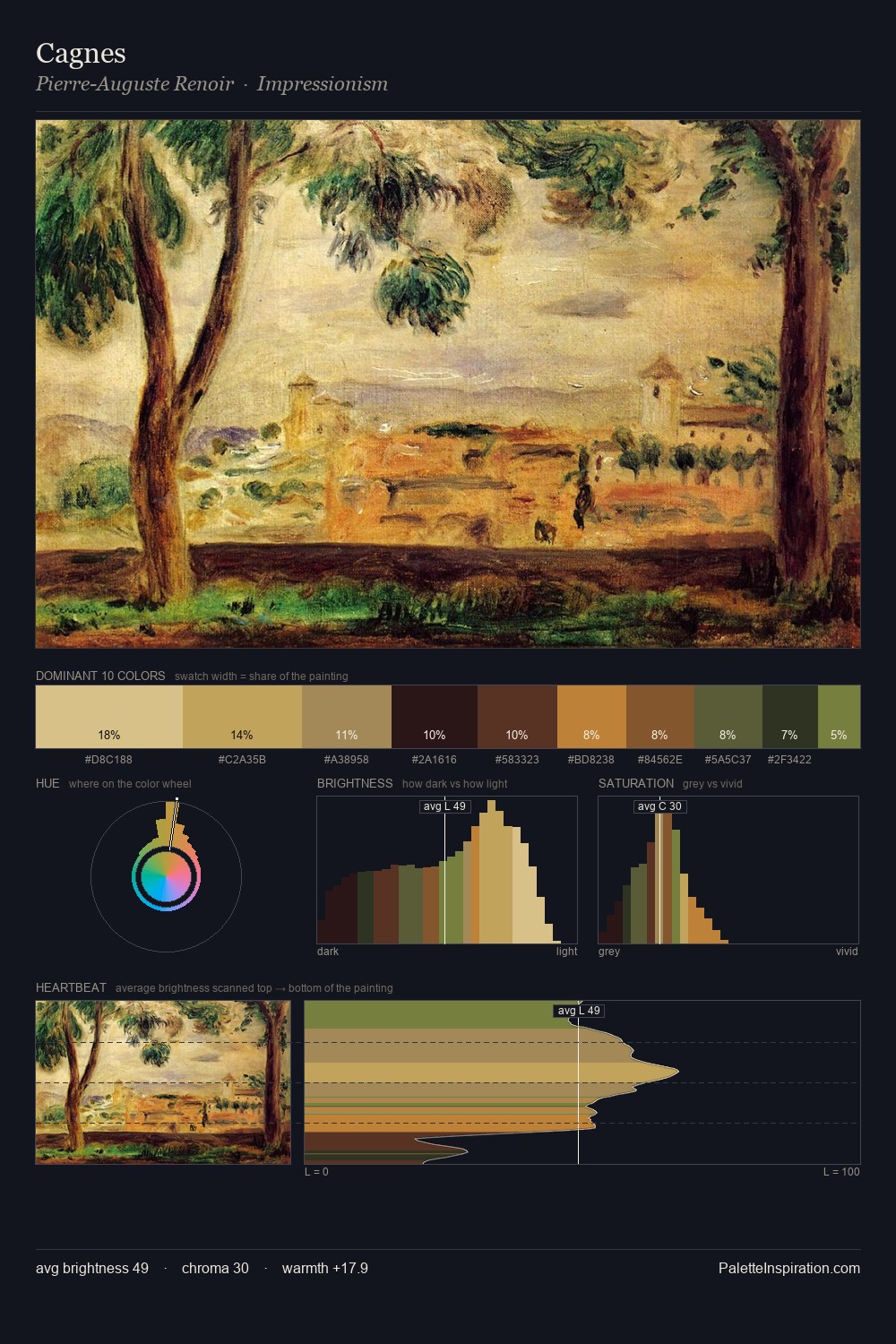Click the Impressionism style label

click(323, 84)
